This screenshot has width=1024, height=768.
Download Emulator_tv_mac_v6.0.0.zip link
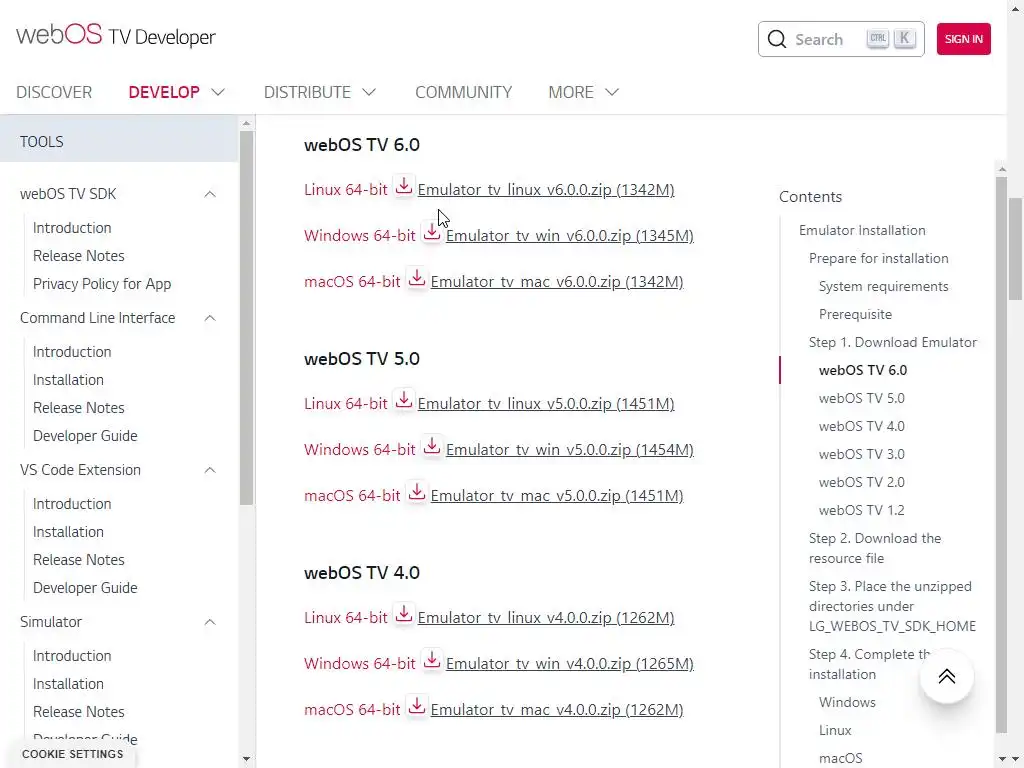point(557,281)
